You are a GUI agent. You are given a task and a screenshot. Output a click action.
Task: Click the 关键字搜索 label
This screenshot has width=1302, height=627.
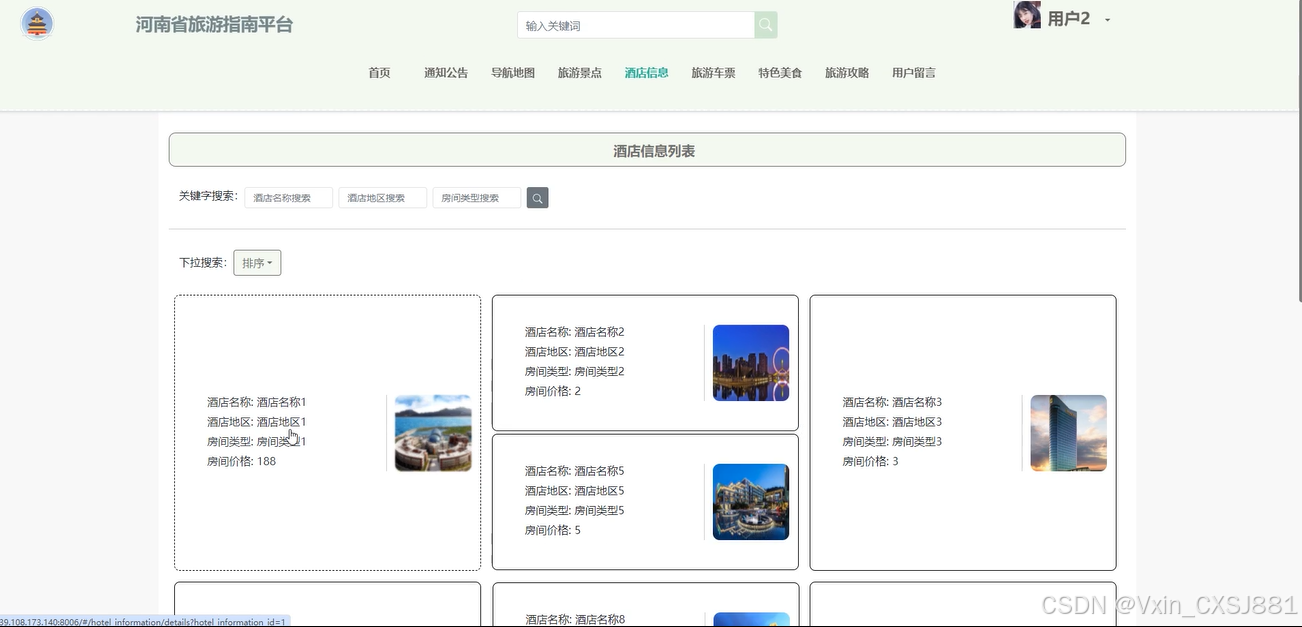pos(208,196)
